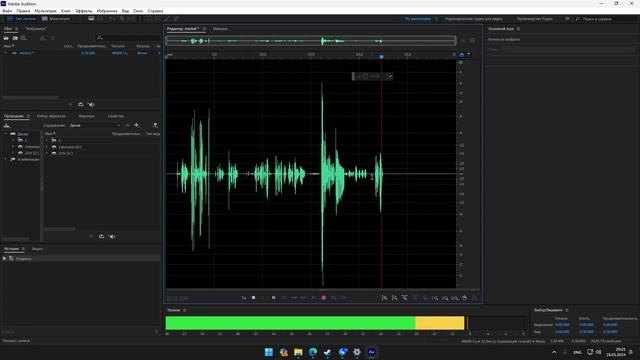Click the Fast Forward transport button
This screenshot has width=640, height=360.
coord(304,298)
